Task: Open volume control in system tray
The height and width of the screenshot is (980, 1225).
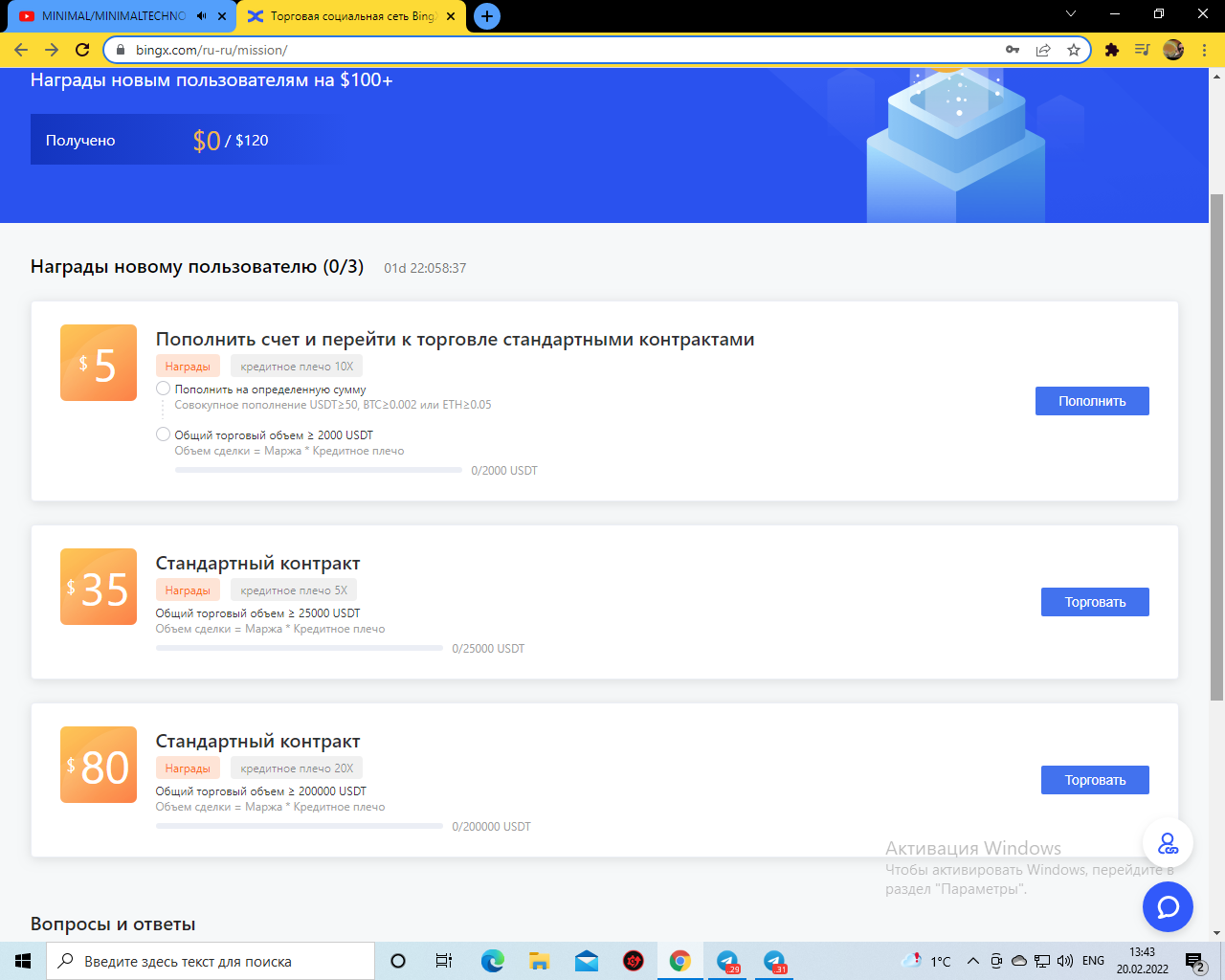Action: tap(1065, 961)
